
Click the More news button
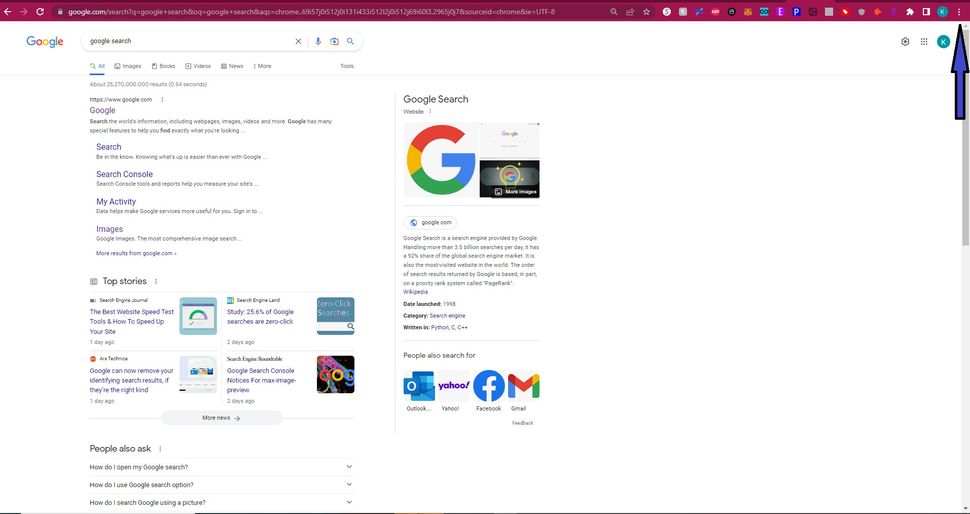click(x=221, y=418)
